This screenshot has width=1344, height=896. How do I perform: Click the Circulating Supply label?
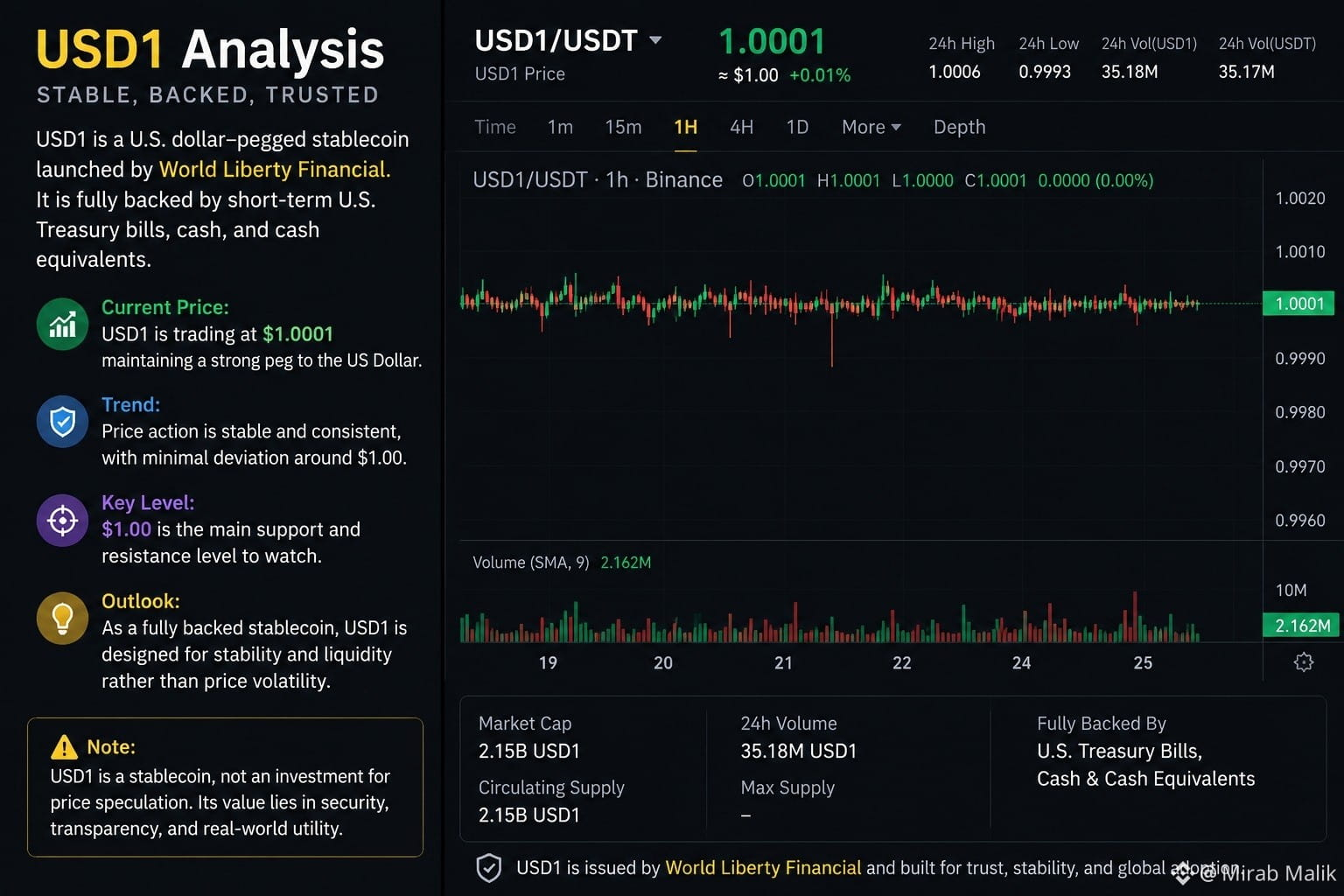tap(551, 787)
